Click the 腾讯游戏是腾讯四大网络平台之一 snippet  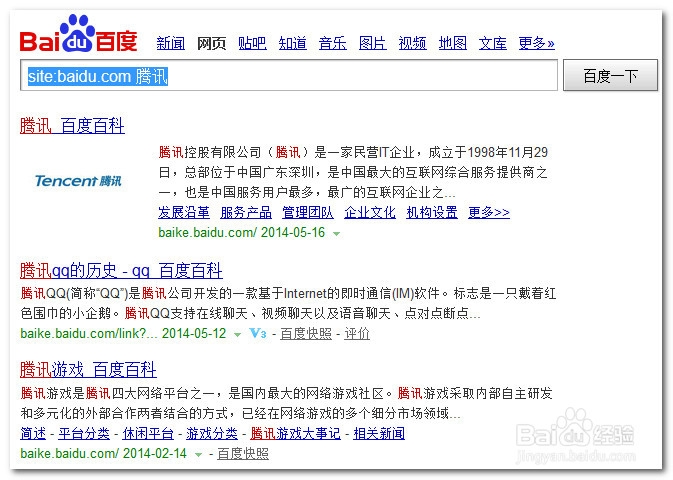[x=286, y=403]
